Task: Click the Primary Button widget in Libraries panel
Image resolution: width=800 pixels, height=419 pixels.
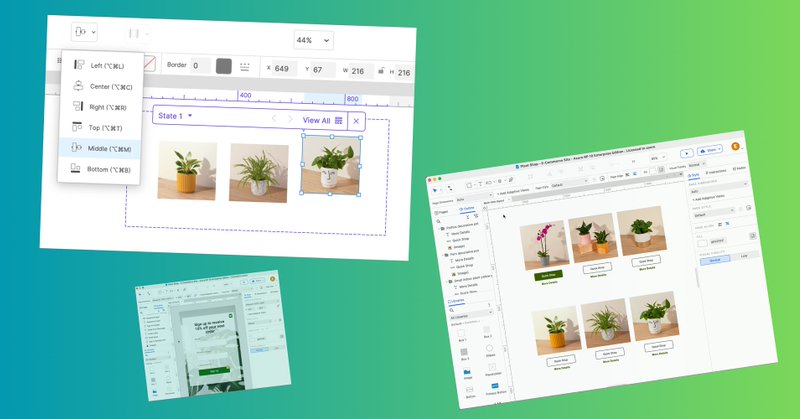Action: click(494, 388)
